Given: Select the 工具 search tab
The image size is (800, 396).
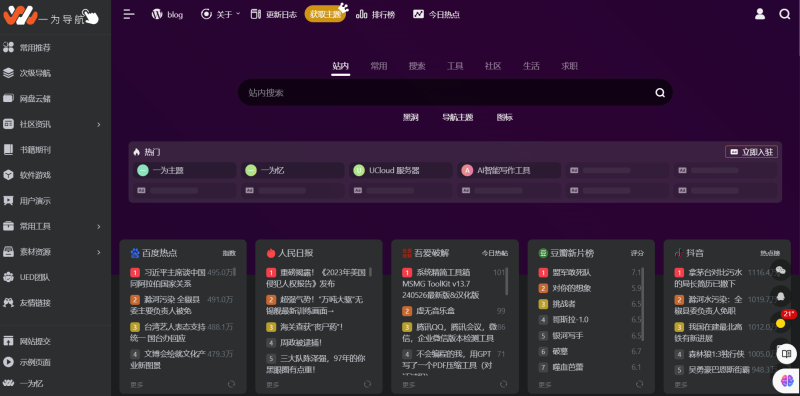Looking at the screenshot, I should [x=455, y=66].
